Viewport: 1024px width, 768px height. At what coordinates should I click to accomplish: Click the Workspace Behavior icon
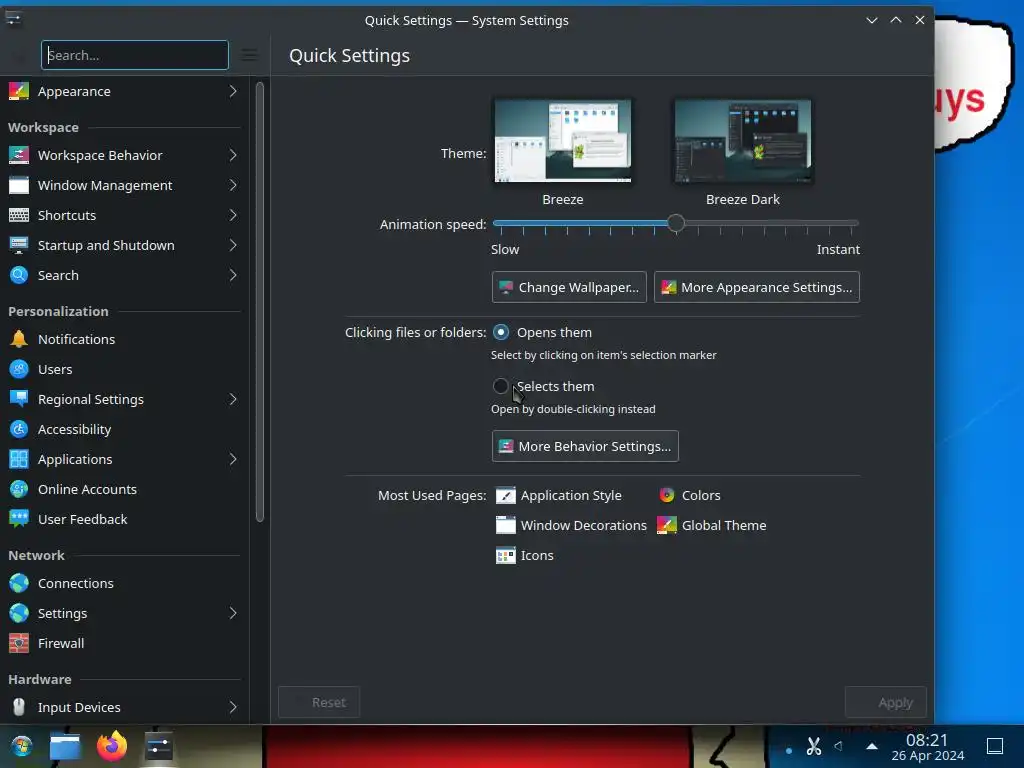(19, 155)
